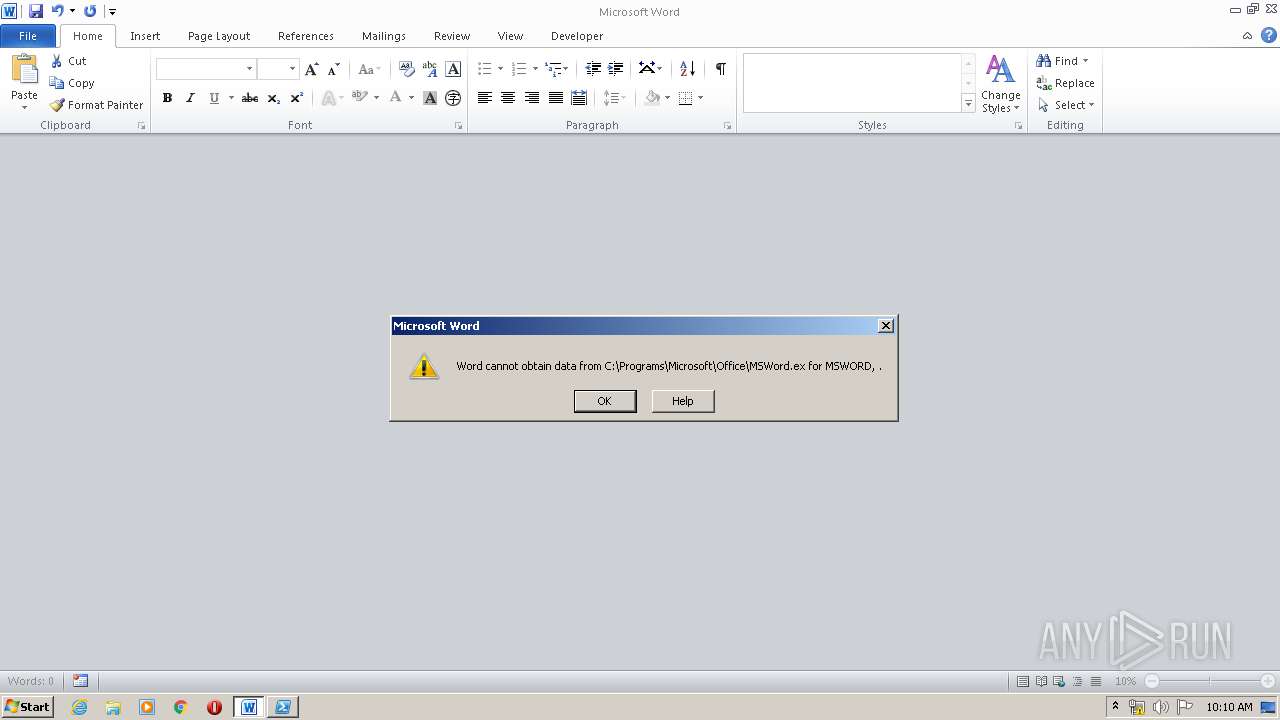This screenshot has height=720, width=1280.
Task: Toggle Strikethrough formatting
Action: (250, 98)
